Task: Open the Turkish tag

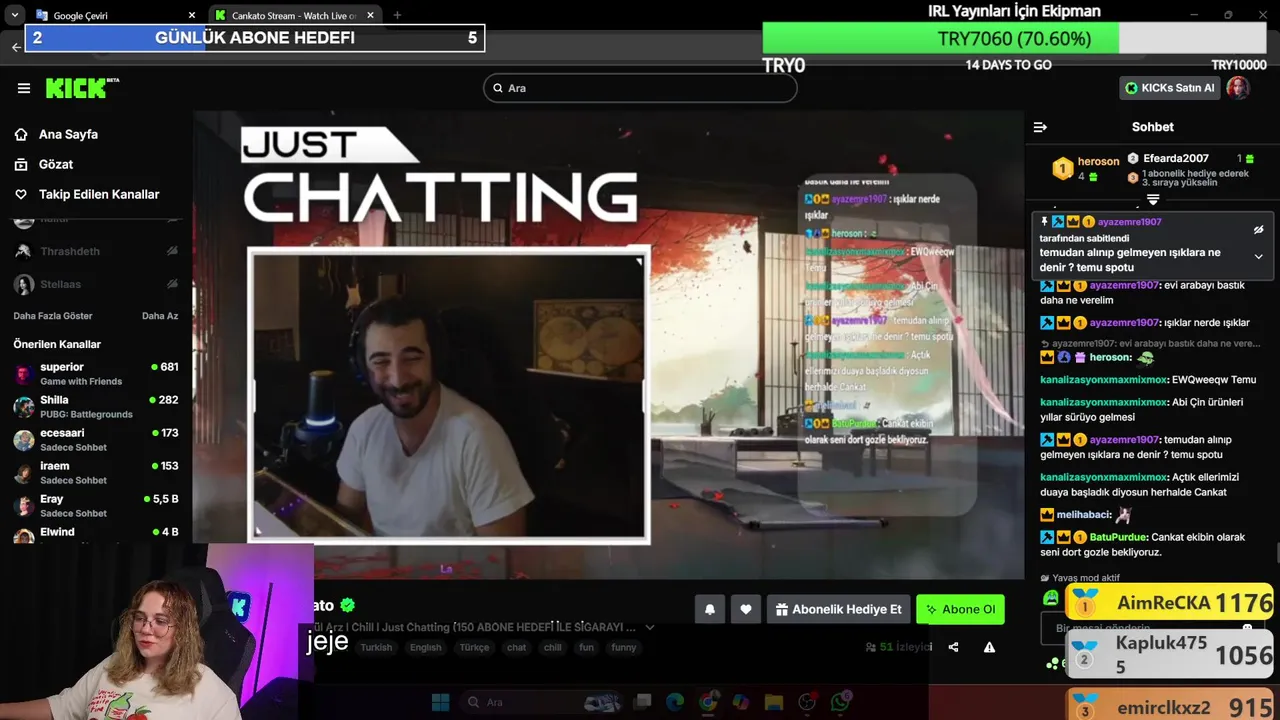Action: (376, 647)
